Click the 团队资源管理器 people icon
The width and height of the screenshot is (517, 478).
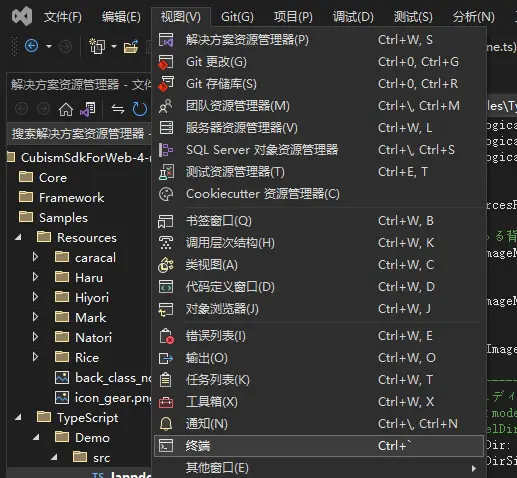(166, 106)
